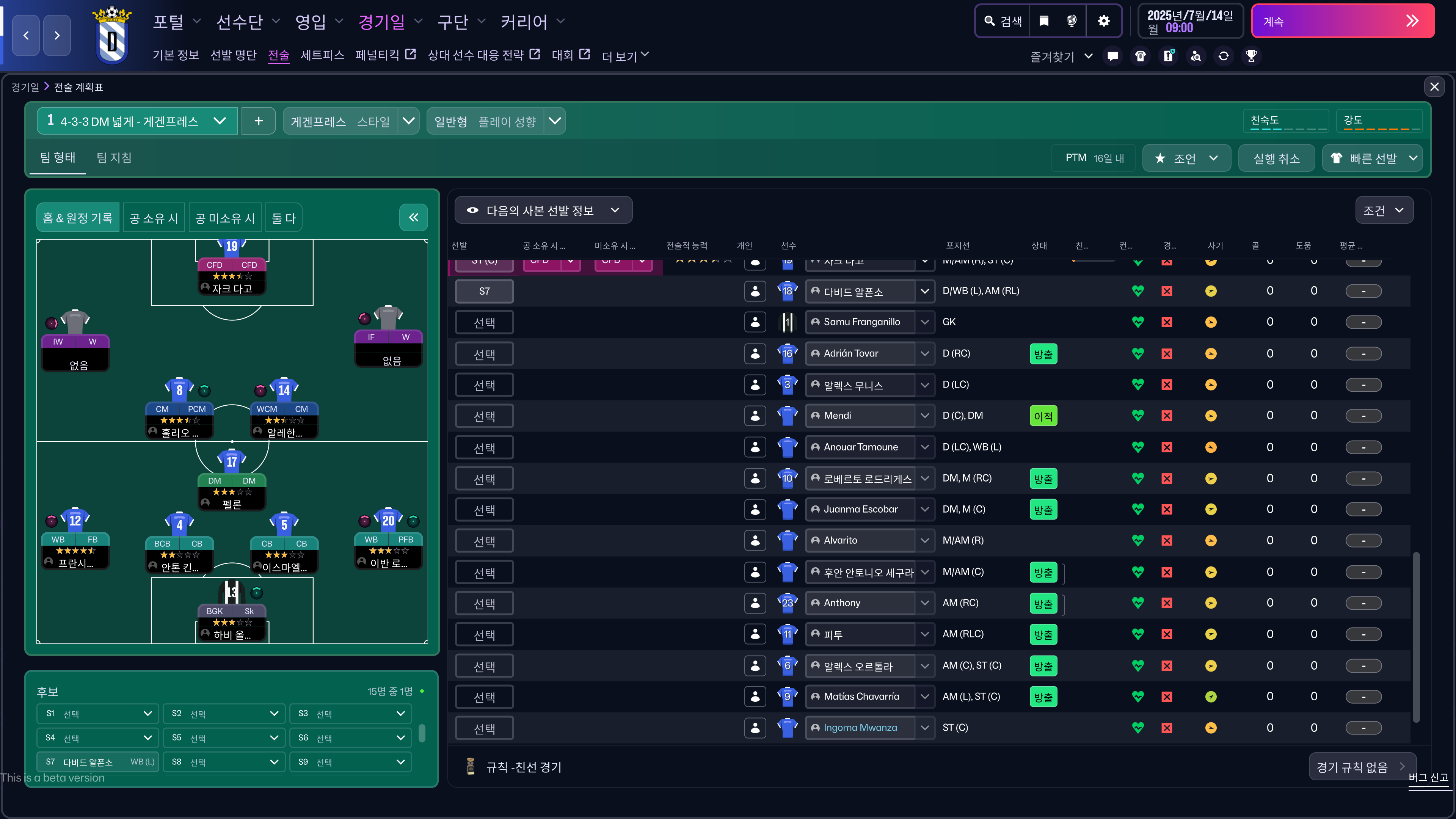This screenshot has width=1456, height=819.
Task: Open the bookmark icon in top bar
Action: [1044, 22]
